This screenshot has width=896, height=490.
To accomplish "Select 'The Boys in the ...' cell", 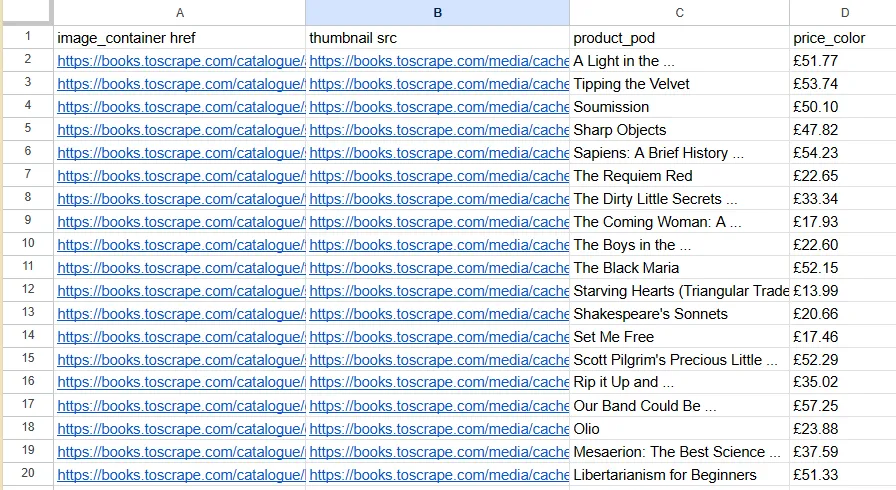I will tap(679, 244).
